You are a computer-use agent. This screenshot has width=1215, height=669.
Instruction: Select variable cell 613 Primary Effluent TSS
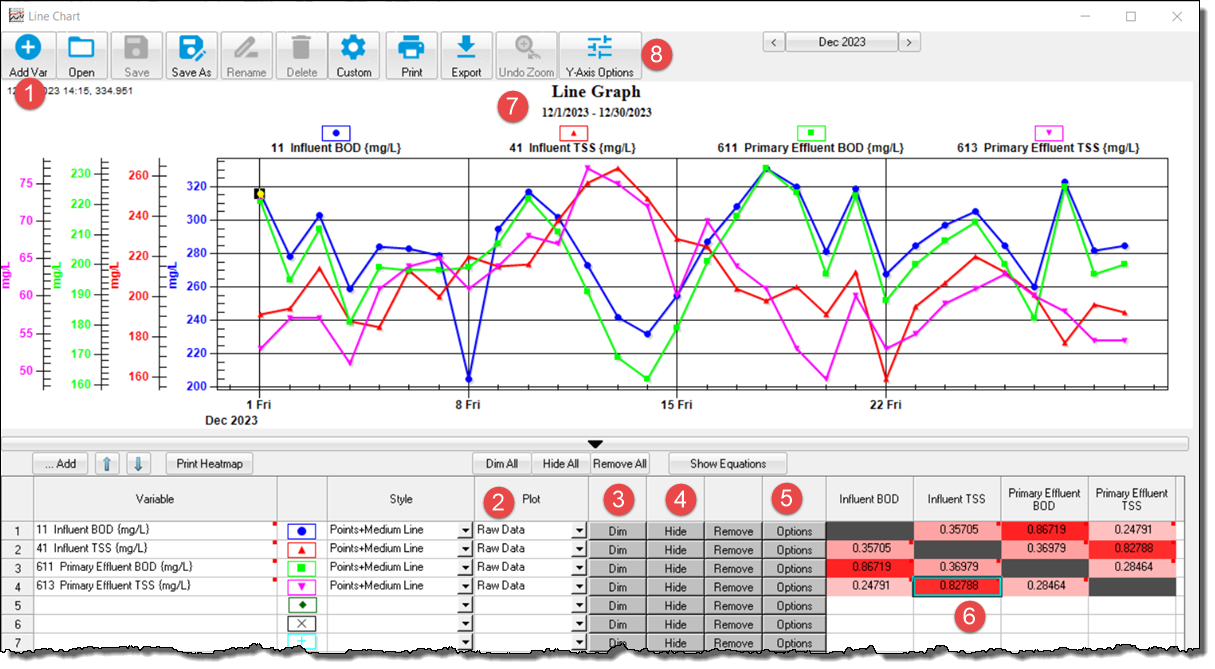pyautogui.click(x=154, y=586)
